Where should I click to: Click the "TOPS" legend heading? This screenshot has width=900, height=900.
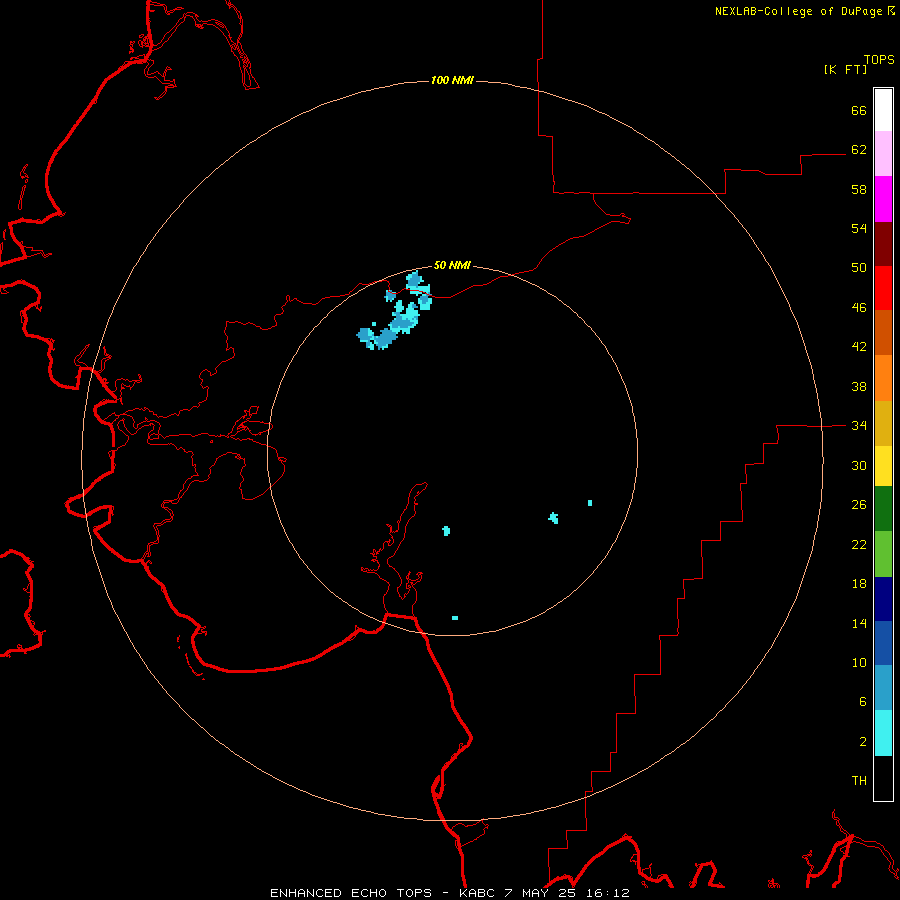pos(879,60)
